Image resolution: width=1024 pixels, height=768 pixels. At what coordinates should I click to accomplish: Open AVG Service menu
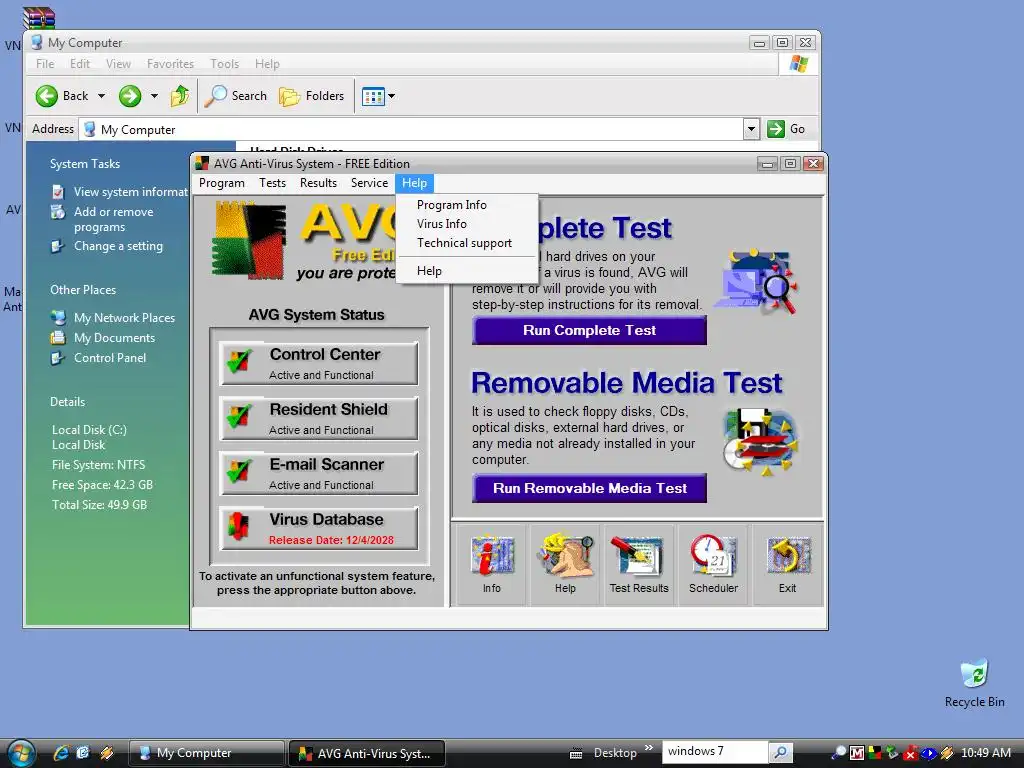[369, 184]
